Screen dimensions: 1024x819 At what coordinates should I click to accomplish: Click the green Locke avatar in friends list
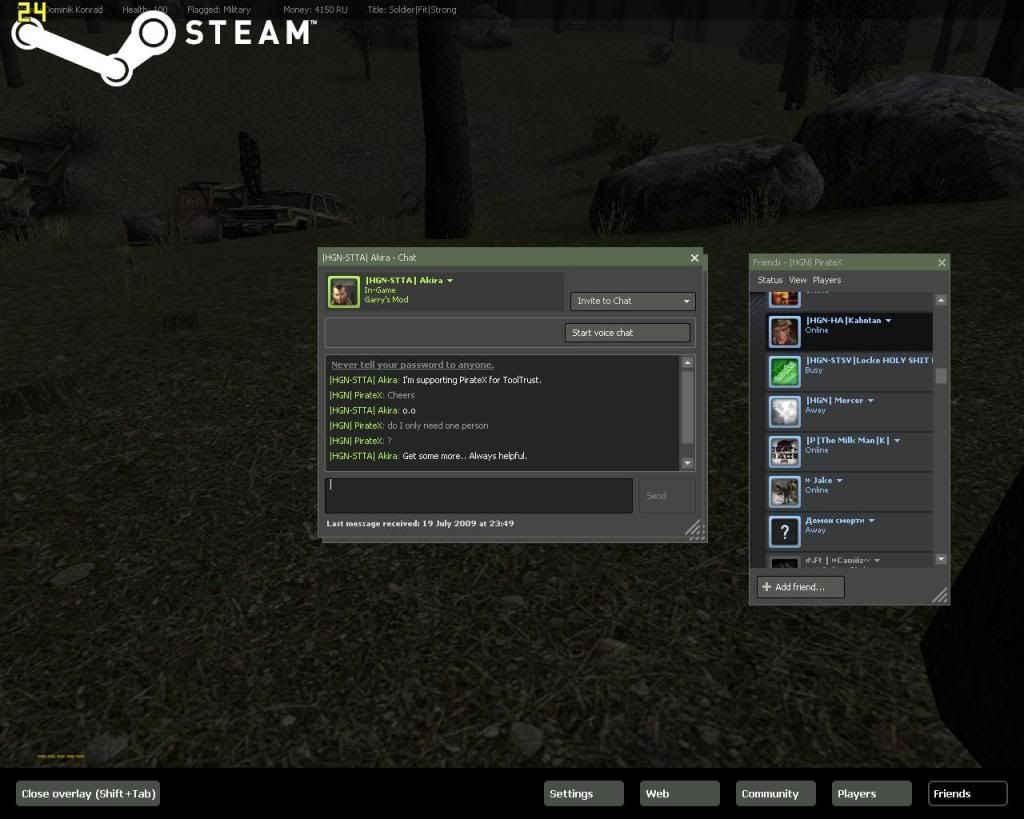pos(784,371)
